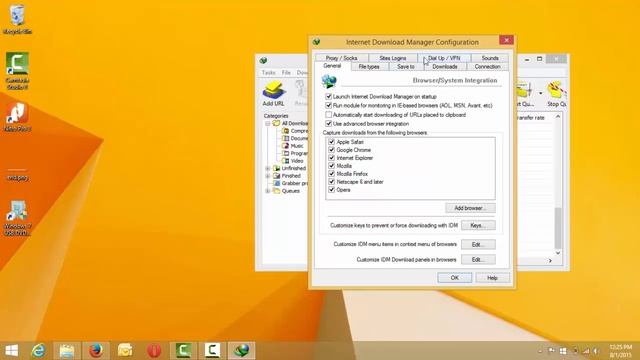Click Internet Download Manager taskbar icon
This screenshot has height=360, width=640.
coord(241,350)
